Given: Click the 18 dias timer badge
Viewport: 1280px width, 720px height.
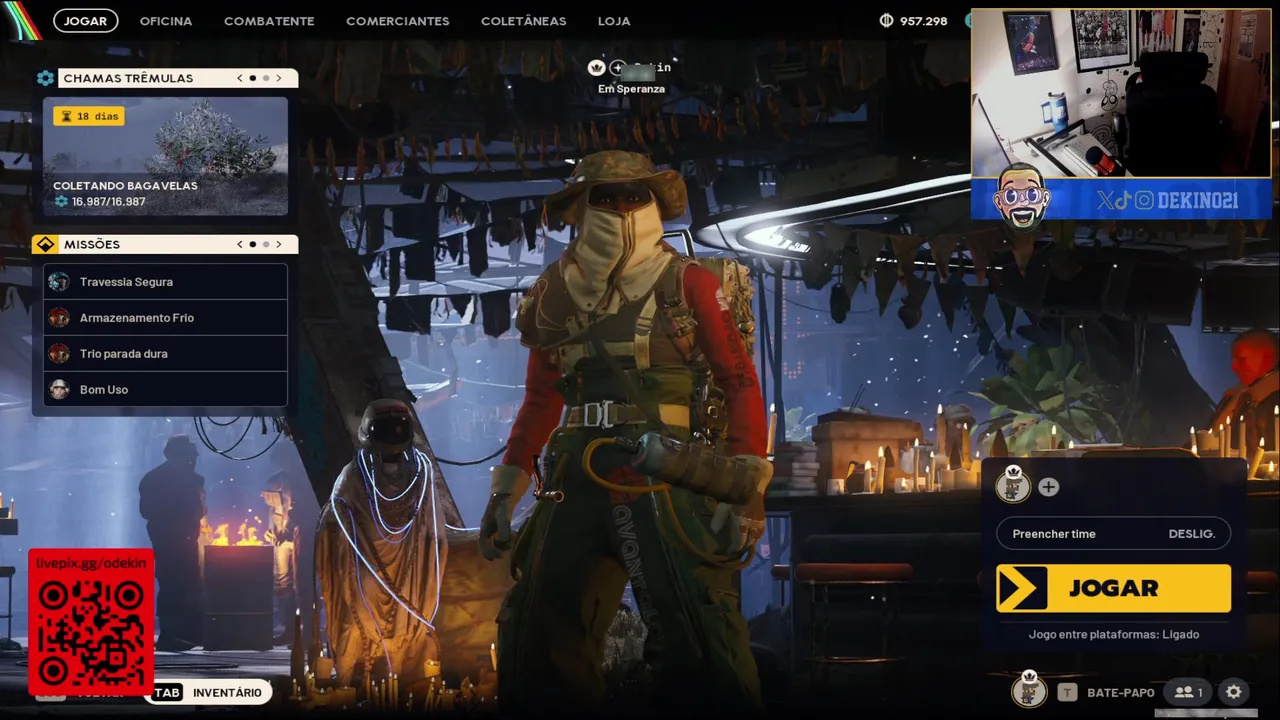Looking at the screenshot, I should tap(89, 116).
